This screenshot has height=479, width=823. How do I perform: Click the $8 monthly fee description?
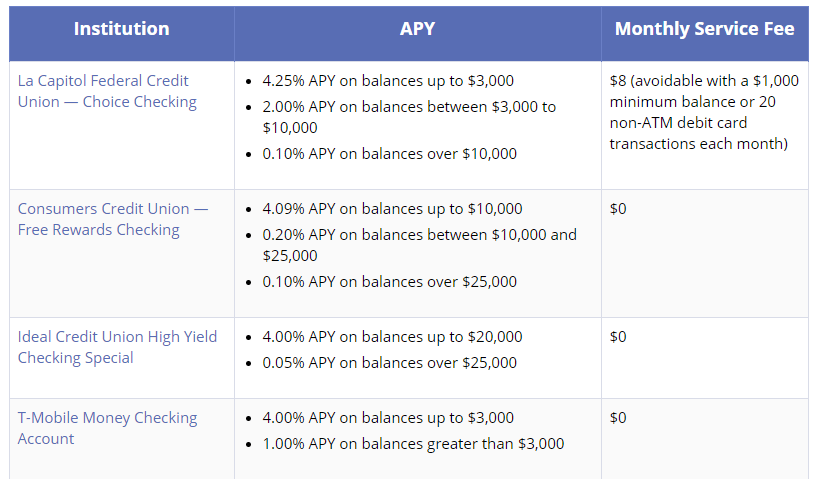(699, 112)
